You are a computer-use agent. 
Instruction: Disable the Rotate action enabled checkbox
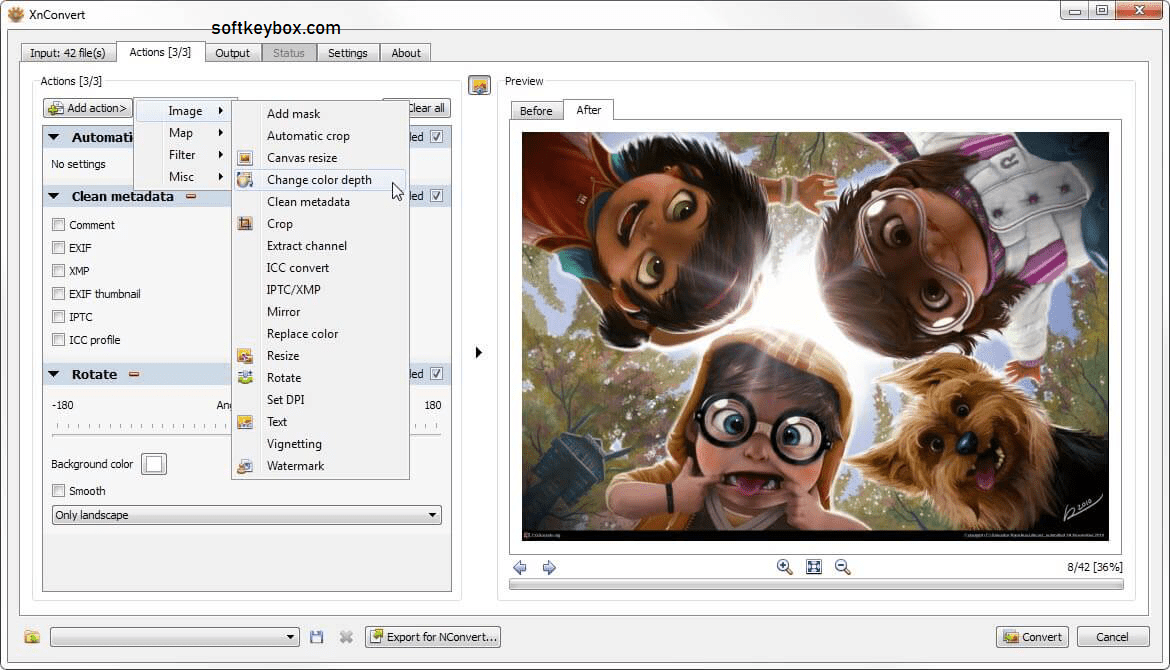point(436,373)
